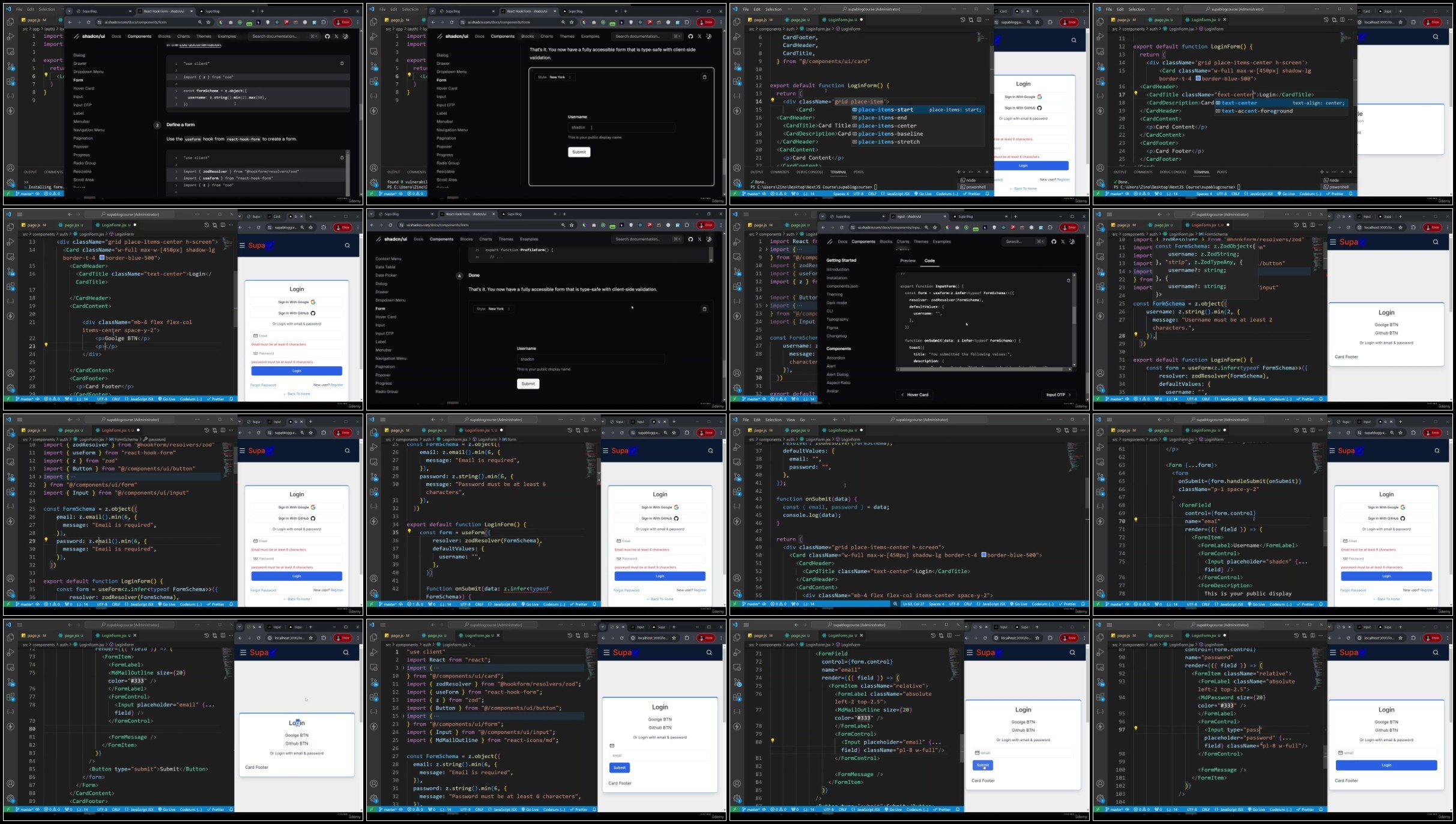
Task: Click envelope icon sitting above the email field
Action: [x=612, y=745]
